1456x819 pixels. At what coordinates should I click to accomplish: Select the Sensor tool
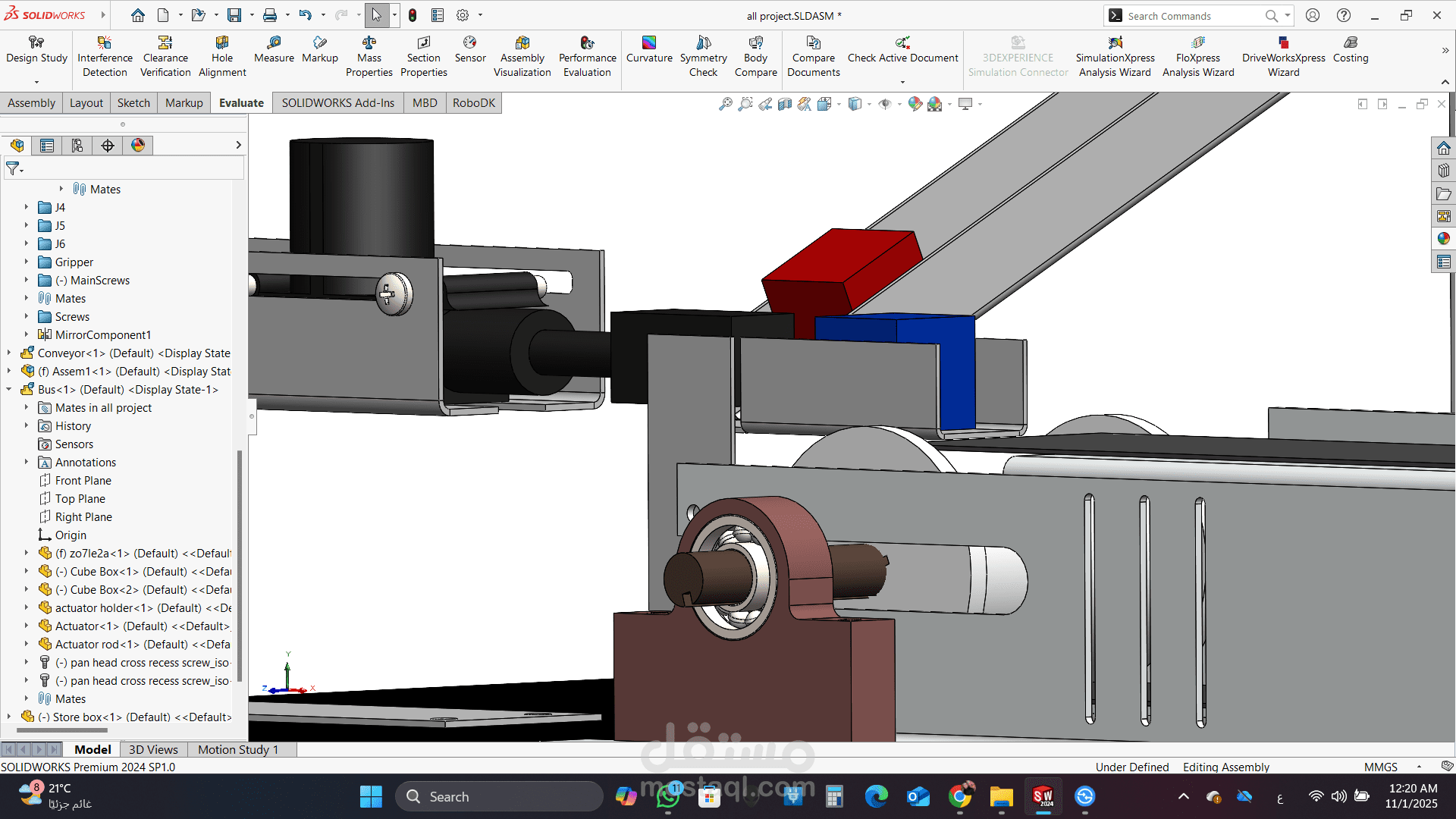[470, 50]
